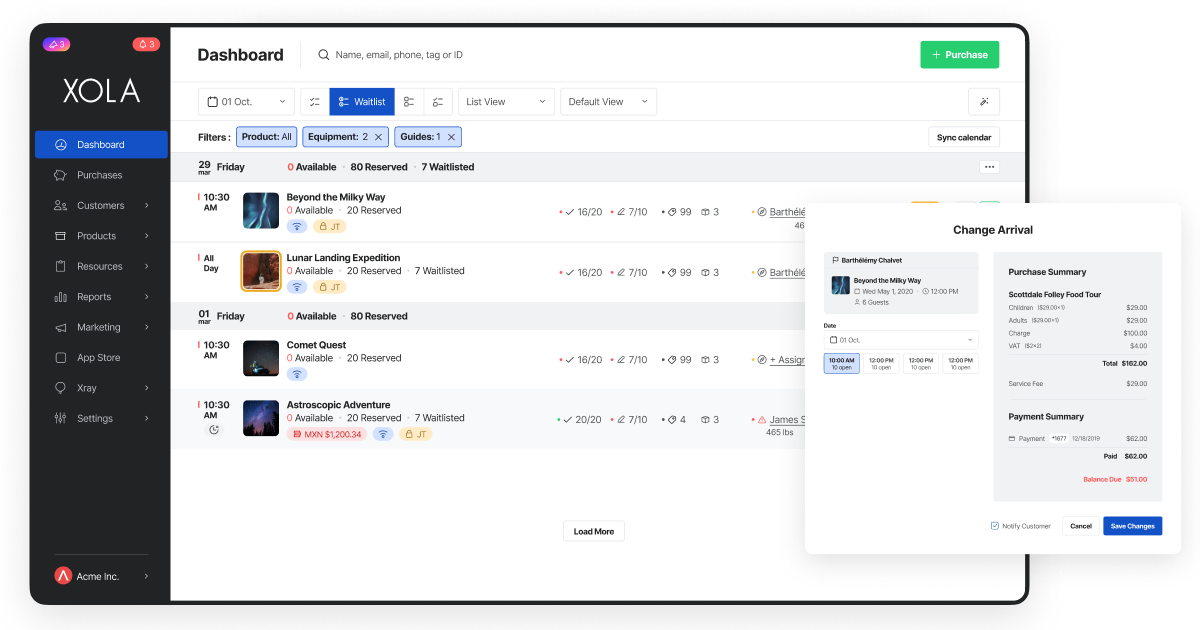Toggle the Waitlist view filter
Image resolution: width=1200 pixels, height=630 pixels.
tap(362, 102)
